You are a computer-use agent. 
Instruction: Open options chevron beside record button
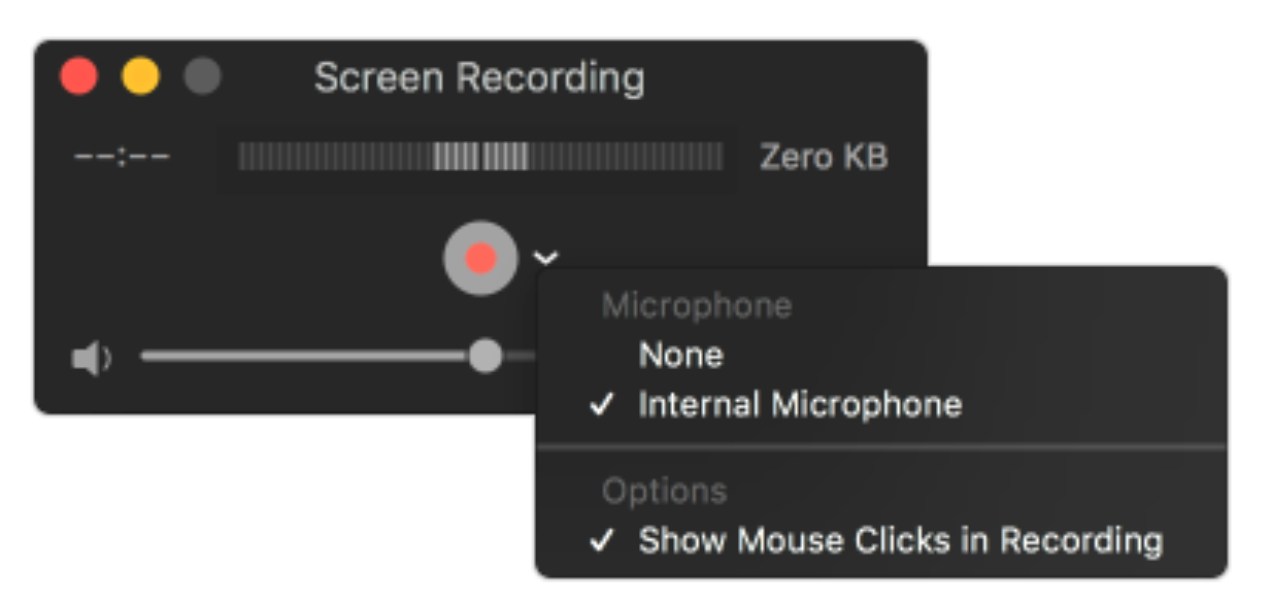tap(546, 258)
